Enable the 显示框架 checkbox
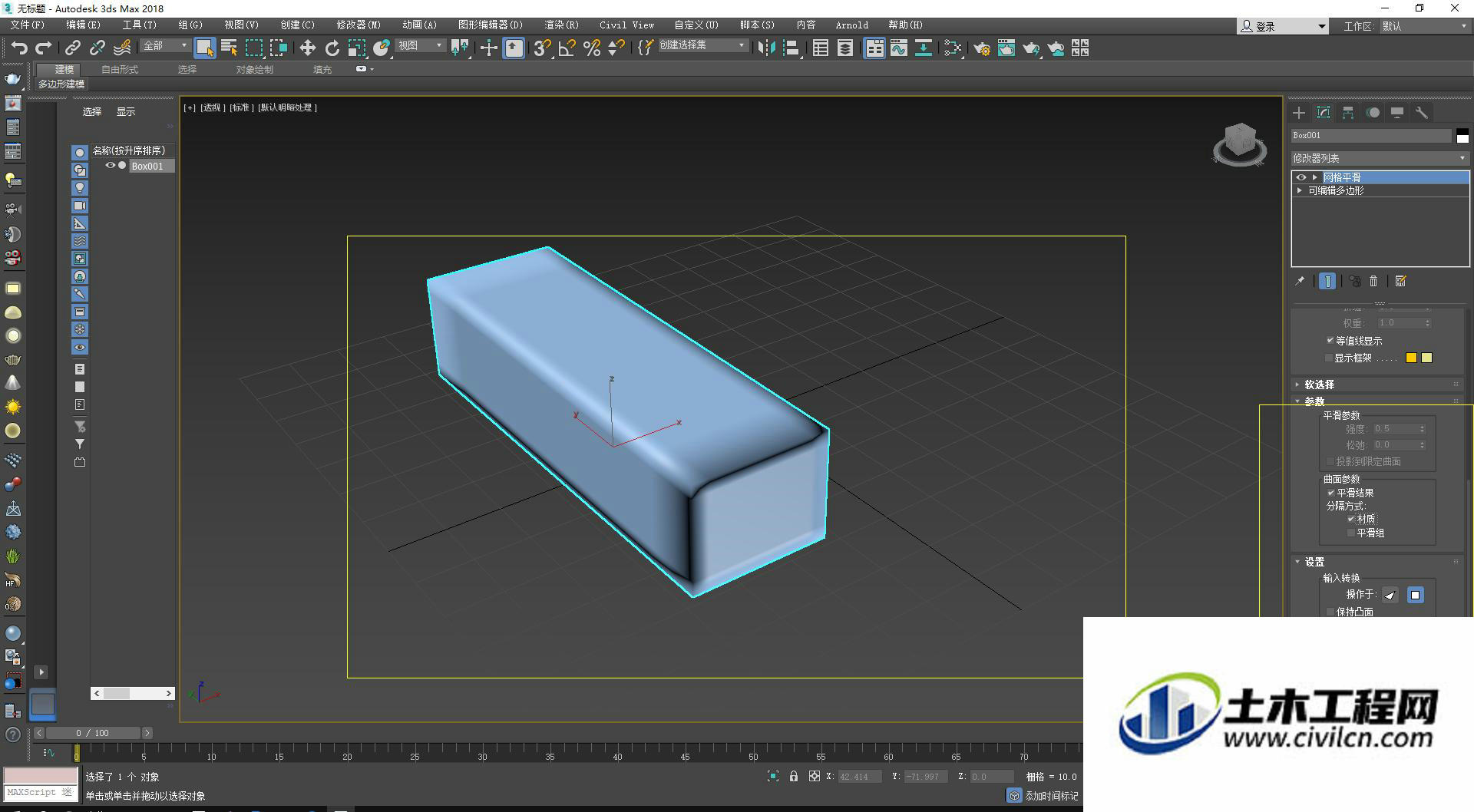Screen dimensions: 1474x812 [x=1330, y=358]
